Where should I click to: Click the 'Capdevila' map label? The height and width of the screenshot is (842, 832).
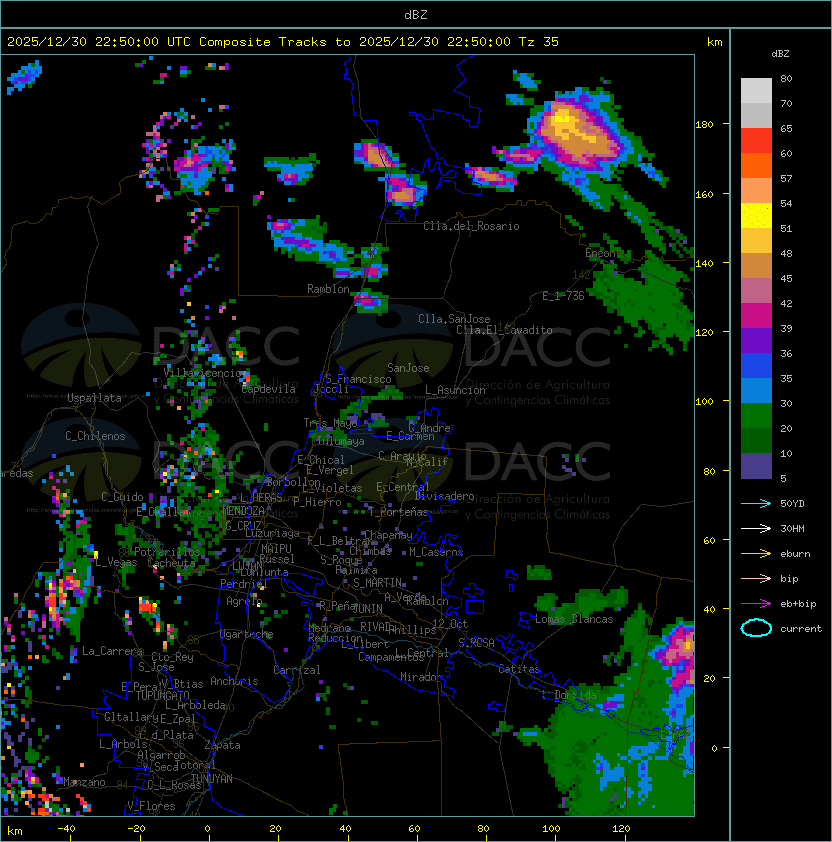[269, 389]
